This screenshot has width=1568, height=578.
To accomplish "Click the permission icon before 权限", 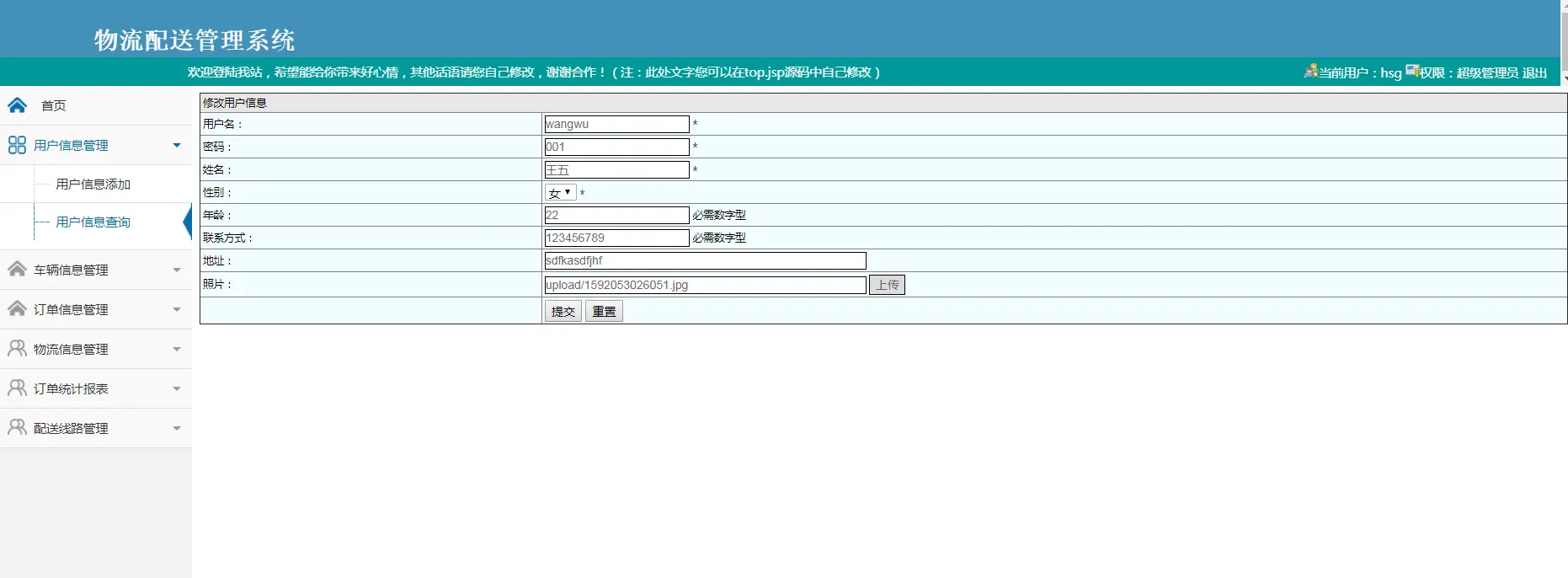I will click(x=1412, y=71).
